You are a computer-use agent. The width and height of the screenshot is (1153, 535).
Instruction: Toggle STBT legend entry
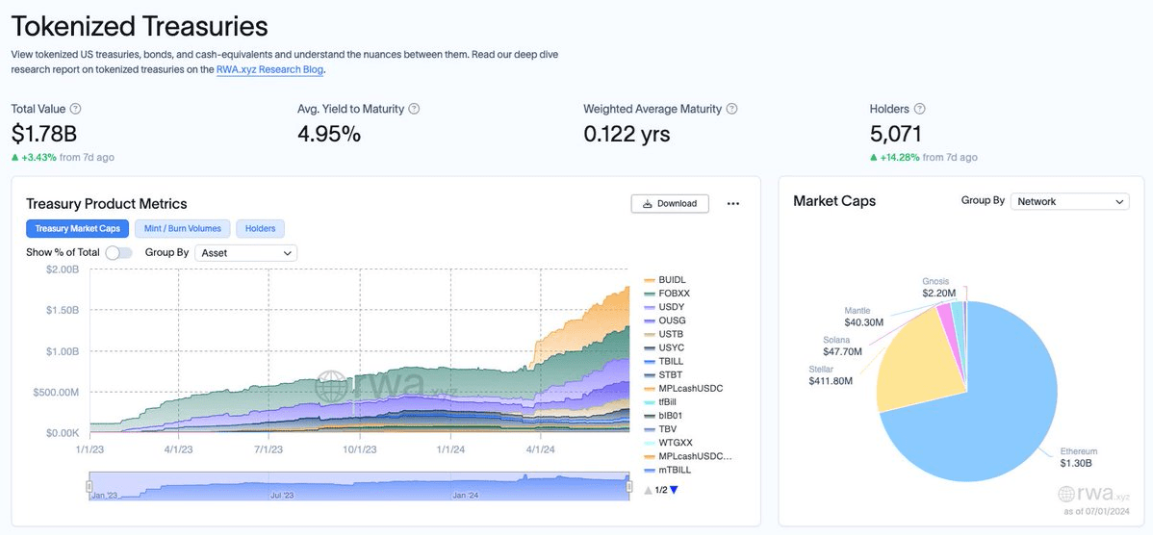[x=665, y=375]
